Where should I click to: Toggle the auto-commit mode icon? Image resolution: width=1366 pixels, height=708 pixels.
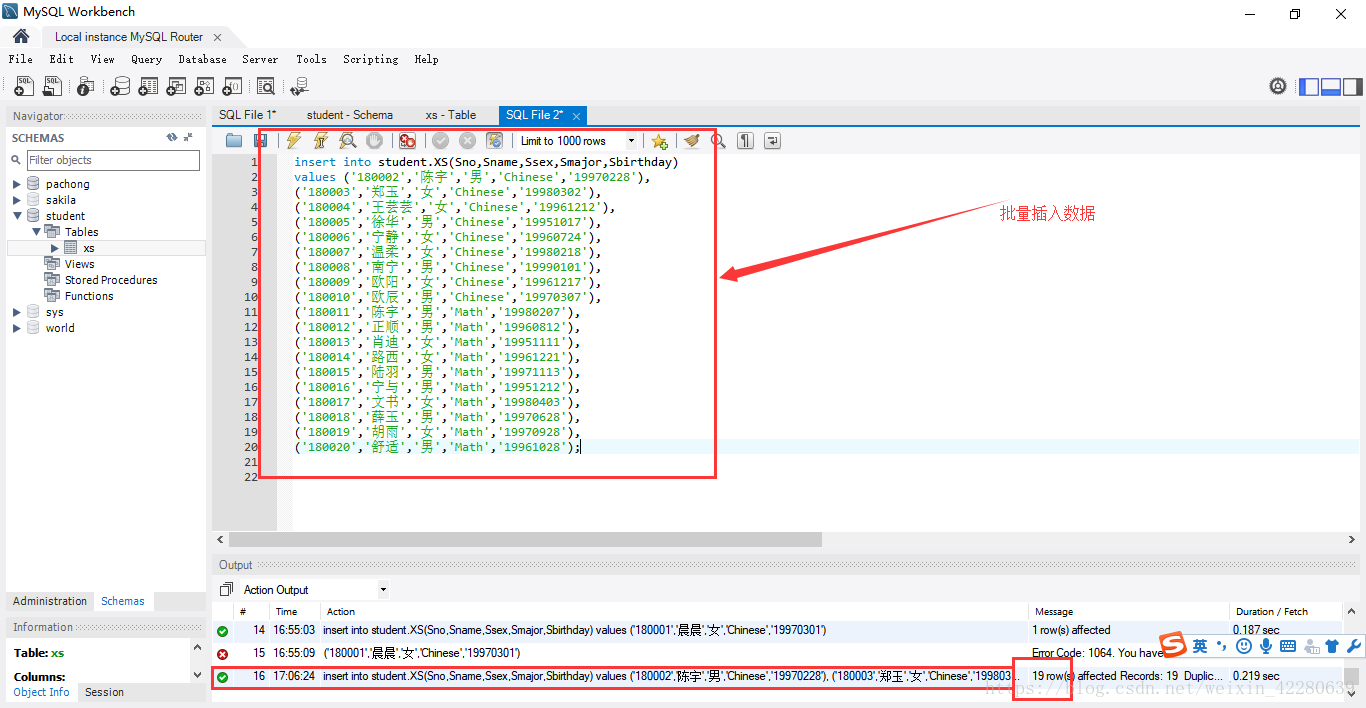(x=494, y=141)
